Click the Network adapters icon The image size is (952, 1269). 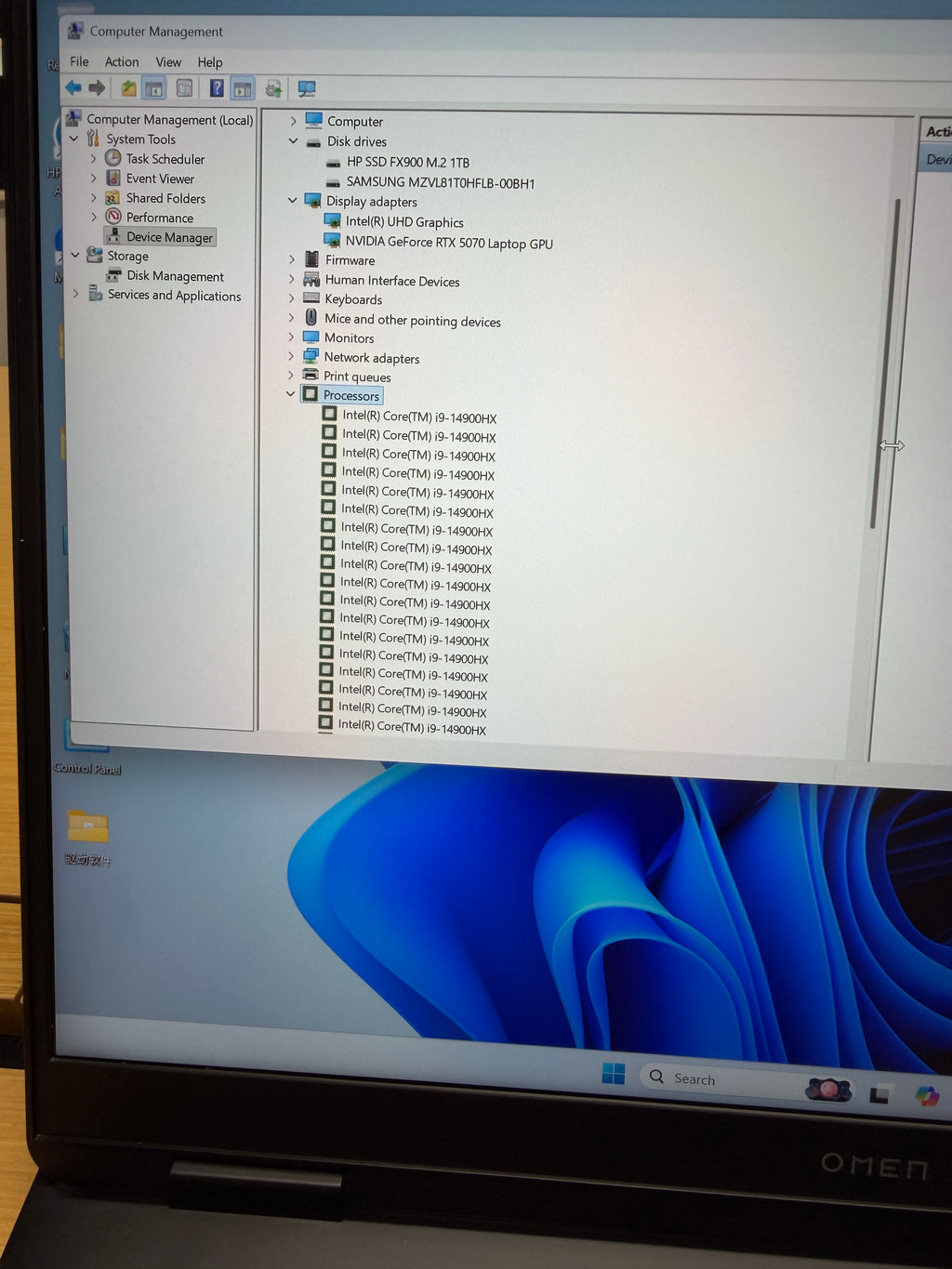[x=311, y=356]
